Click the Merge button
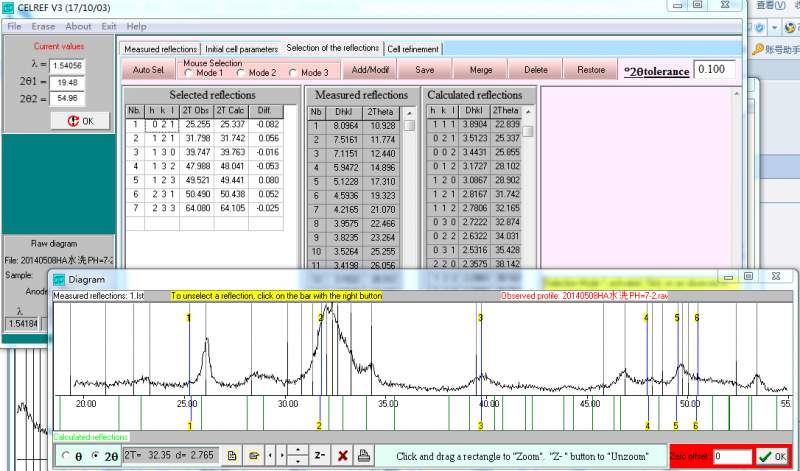 click(x=480, y=70)
